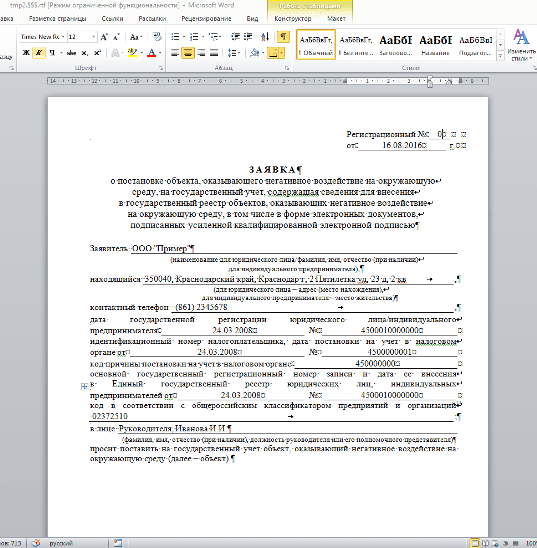Image resolution: width=537 pixels, height=548 pixels.
Task: Click into the Регистрационный № field
Action: 440,134
